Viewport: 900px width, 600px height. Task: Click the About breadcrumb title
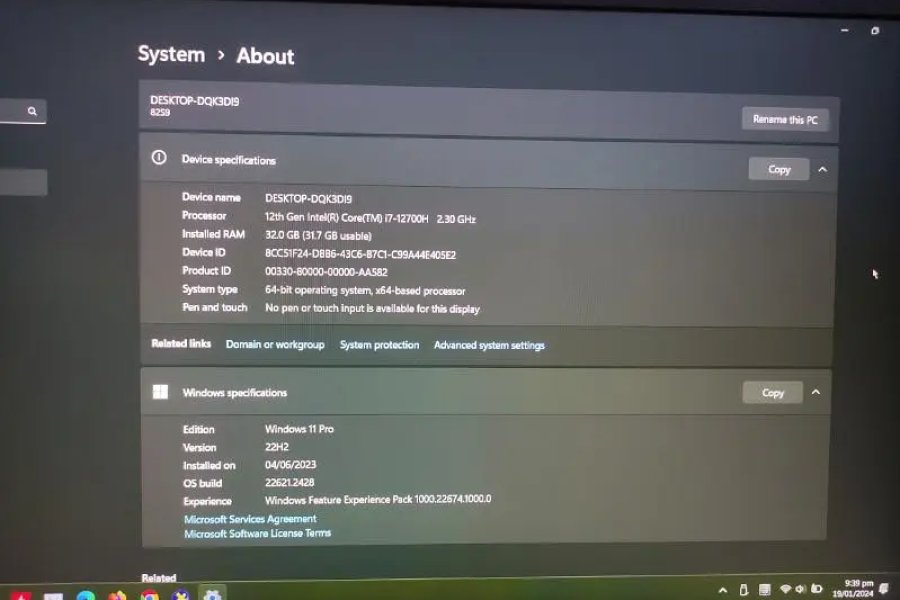(265, 56)
